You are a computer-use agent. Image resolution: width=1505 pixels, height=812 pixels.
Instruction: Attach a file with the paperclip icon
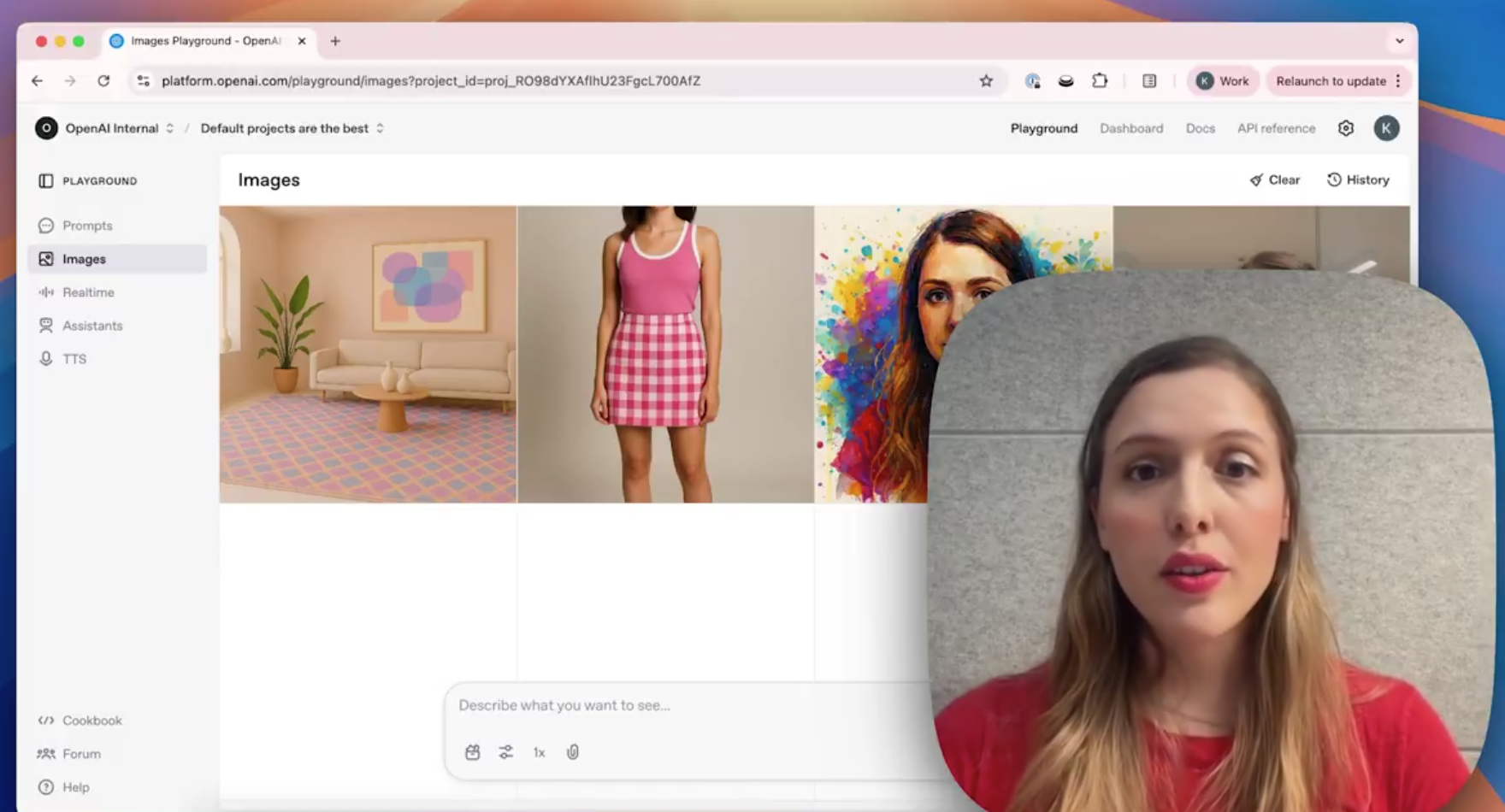coord(573,752)
